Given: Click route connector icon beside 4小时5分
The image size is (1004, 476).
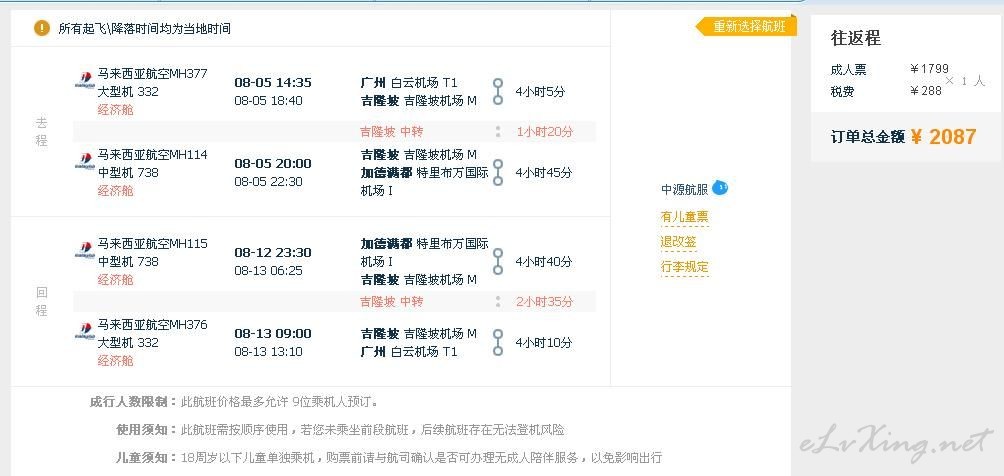Looking at the screenshot, I should point(498,92).
